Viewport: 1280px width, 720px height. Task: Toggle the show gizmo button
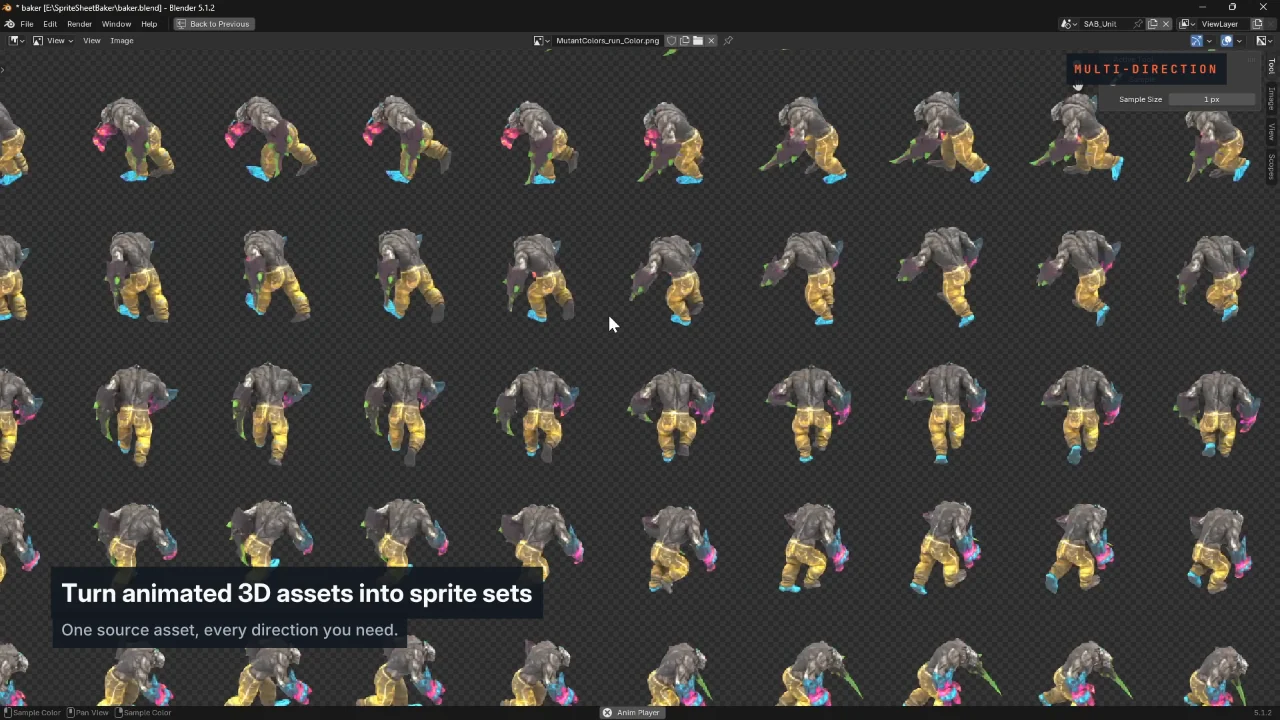pyautogui.click(x=1197, y=41)
